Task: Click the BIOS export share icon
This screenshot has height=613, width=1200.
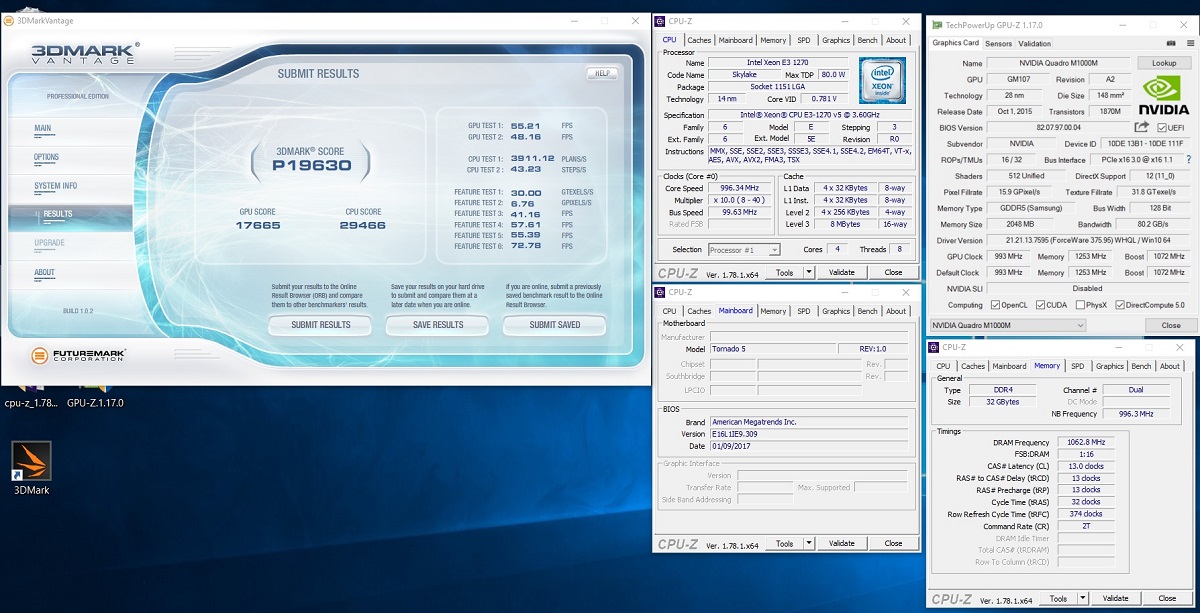Action: pyautogui.click(x=1141, y=127)
